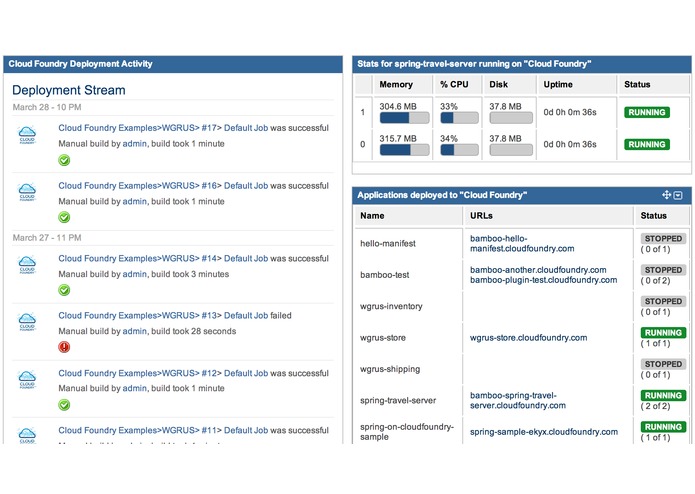Click move icon on Applications deployed panel
This screenshot has width=695, height=494.
pyautogui.click(x=666, y=195)
